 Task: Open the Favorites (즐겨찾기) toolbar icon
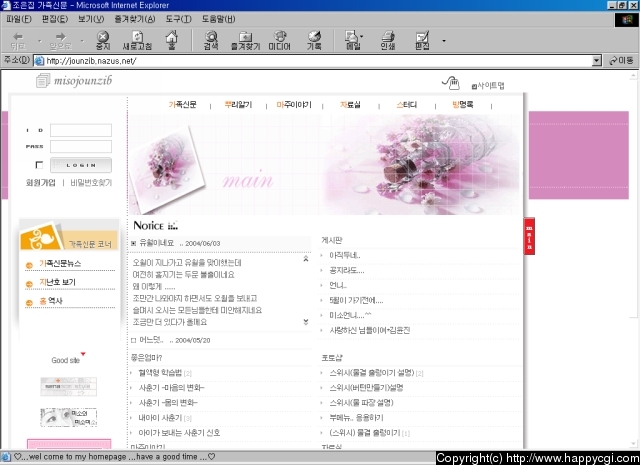245,40
